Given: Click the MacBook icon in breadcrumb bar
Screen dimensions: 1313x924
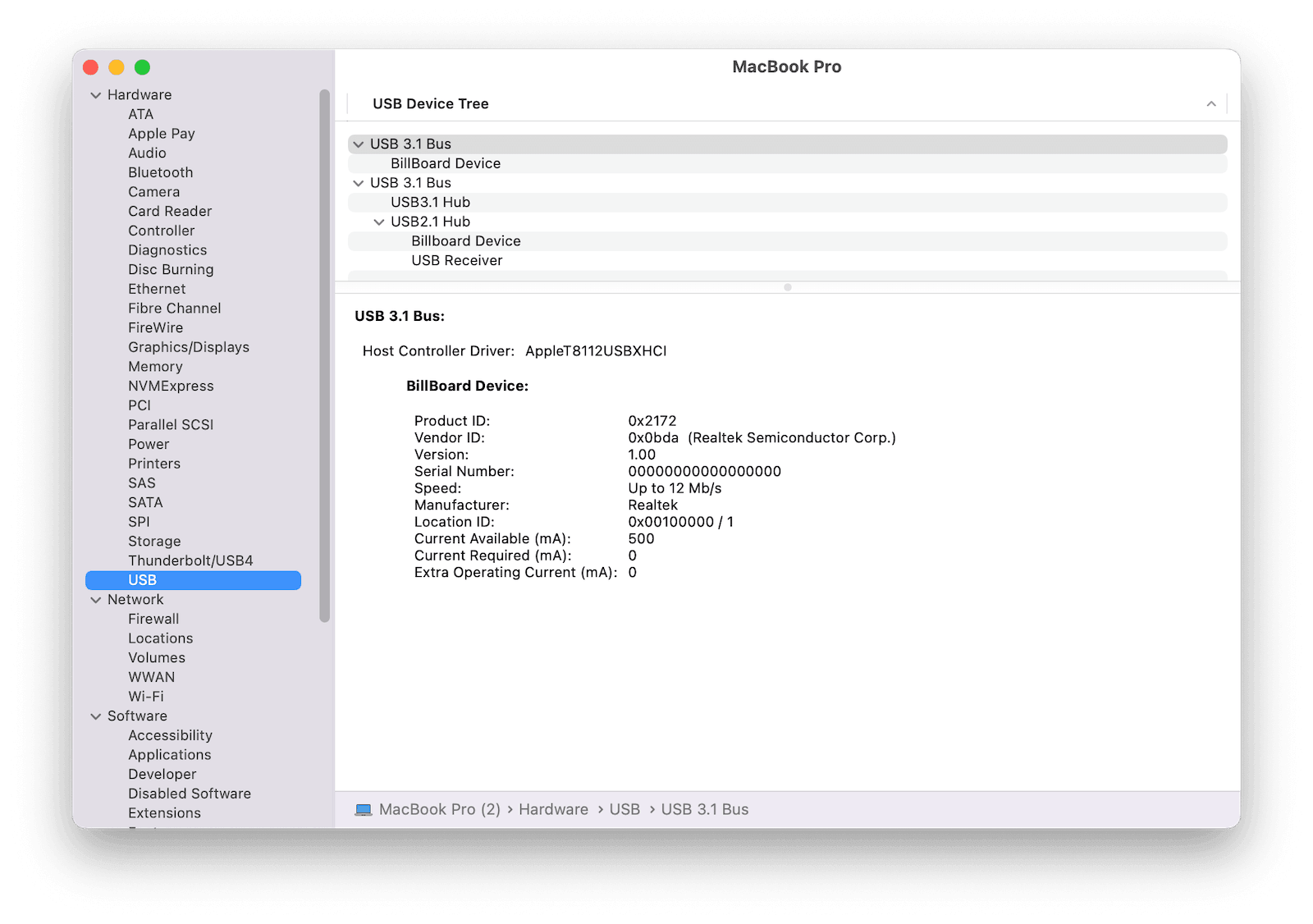Looking at the screenshot, I should pos(363,809).
